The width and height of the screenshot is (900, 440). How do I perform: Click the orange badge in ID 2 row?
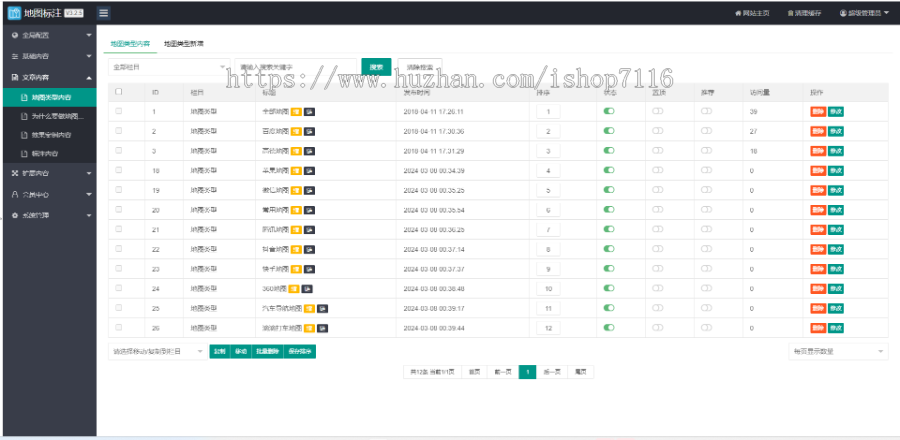tap(296, 131)
